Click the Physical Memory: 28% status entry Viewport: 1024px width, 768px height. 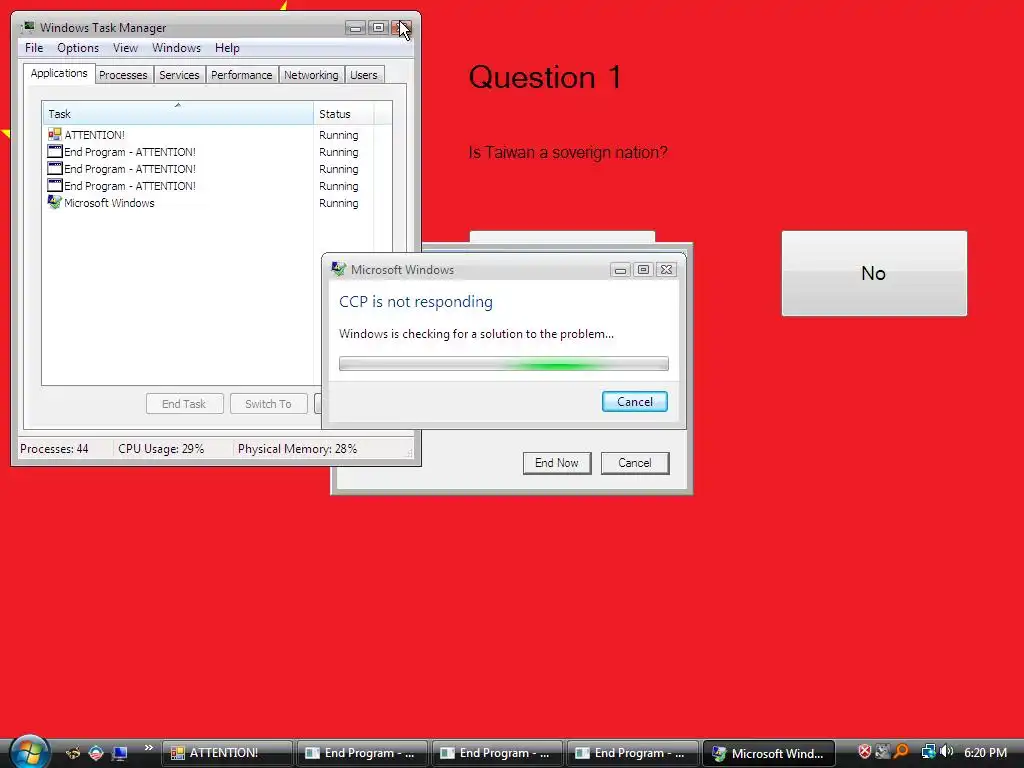(297, 449)
